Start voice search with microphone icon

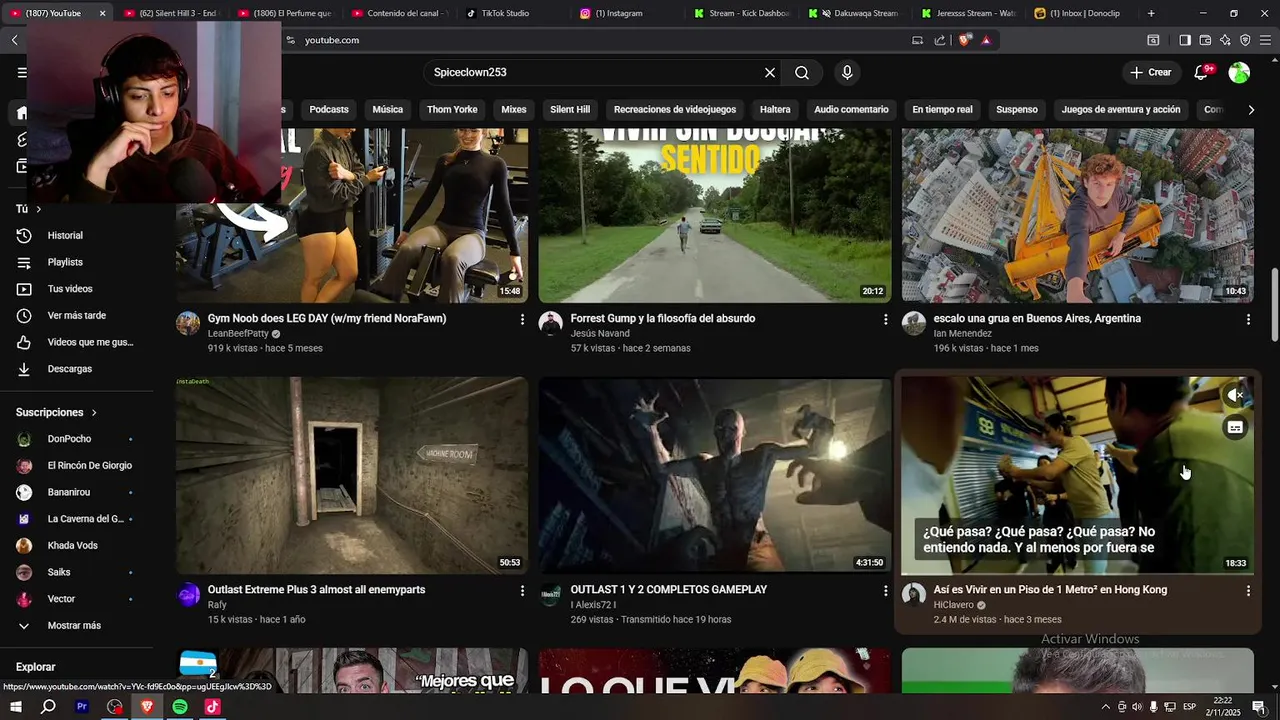pyautogui.click(x=847, y=72)
